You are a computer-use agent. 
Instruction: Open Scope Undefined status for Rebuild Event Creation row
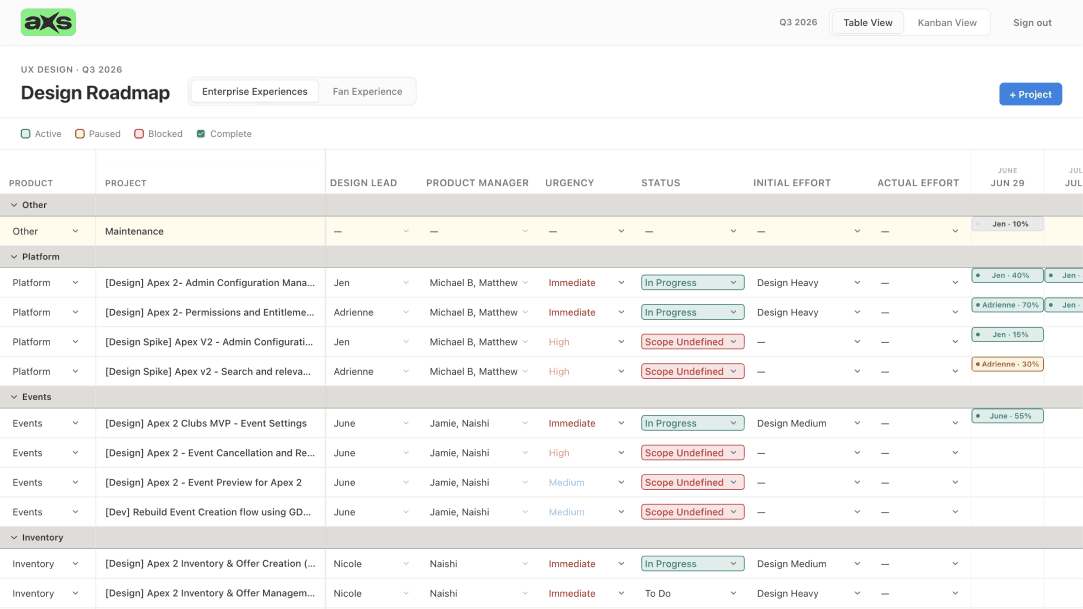pos(692,512)
